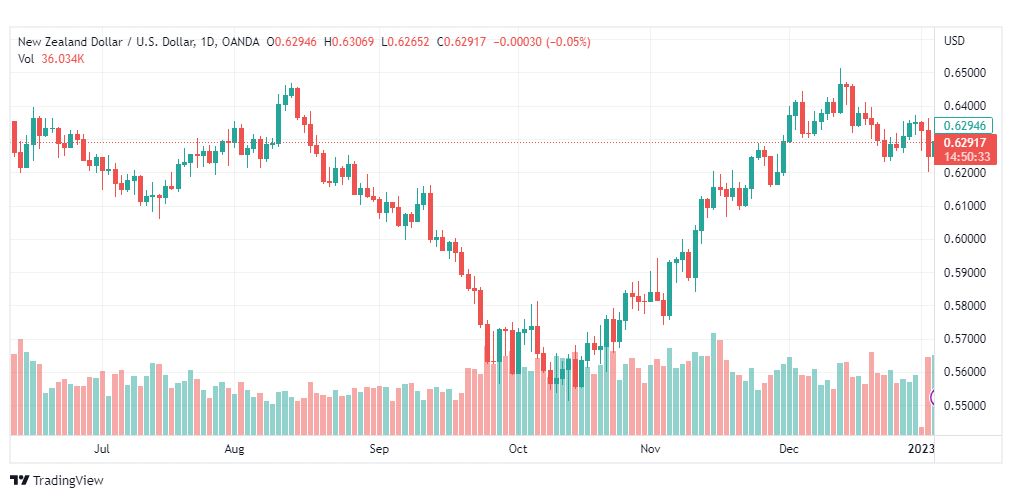This screenshot has height=498, width=1012.
Task: Click the 14:50:33 bar countdown timer
Action: tap(966, 157)
